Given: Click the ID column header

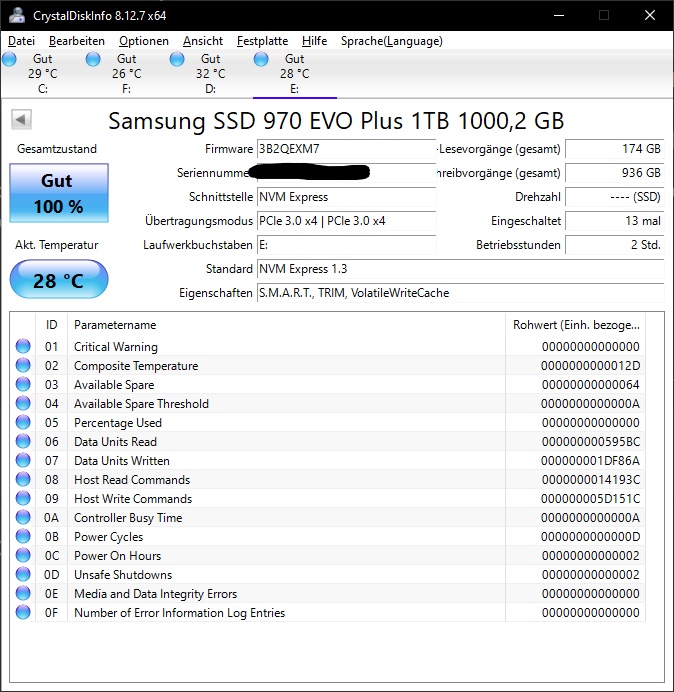Looking at the screenshot, I should pyautogui.click(x=51, y=325).
